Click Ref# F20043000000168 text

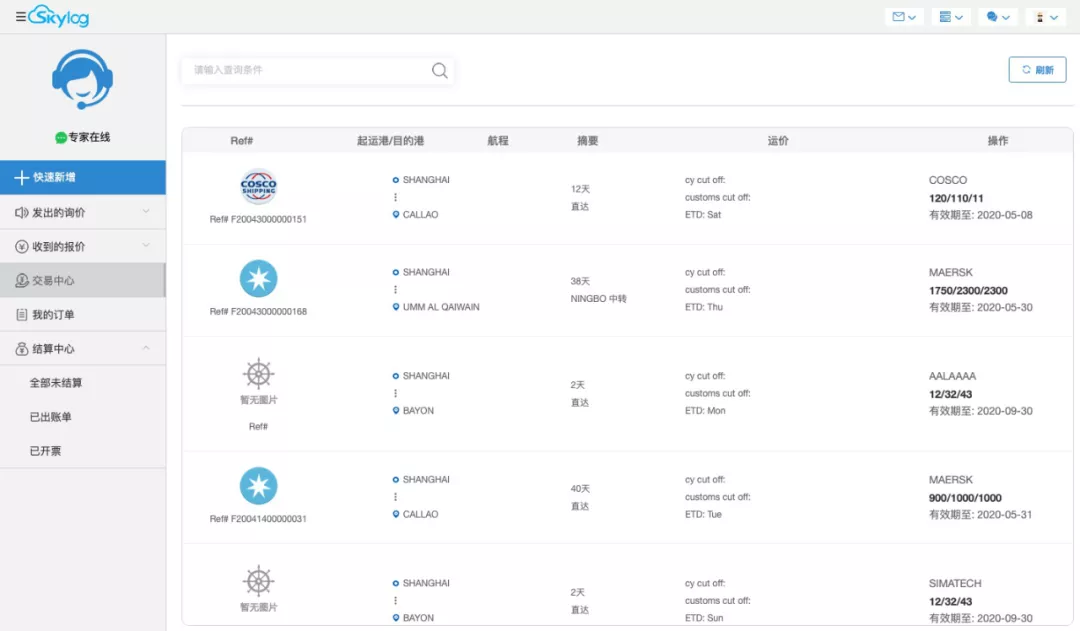258,311
